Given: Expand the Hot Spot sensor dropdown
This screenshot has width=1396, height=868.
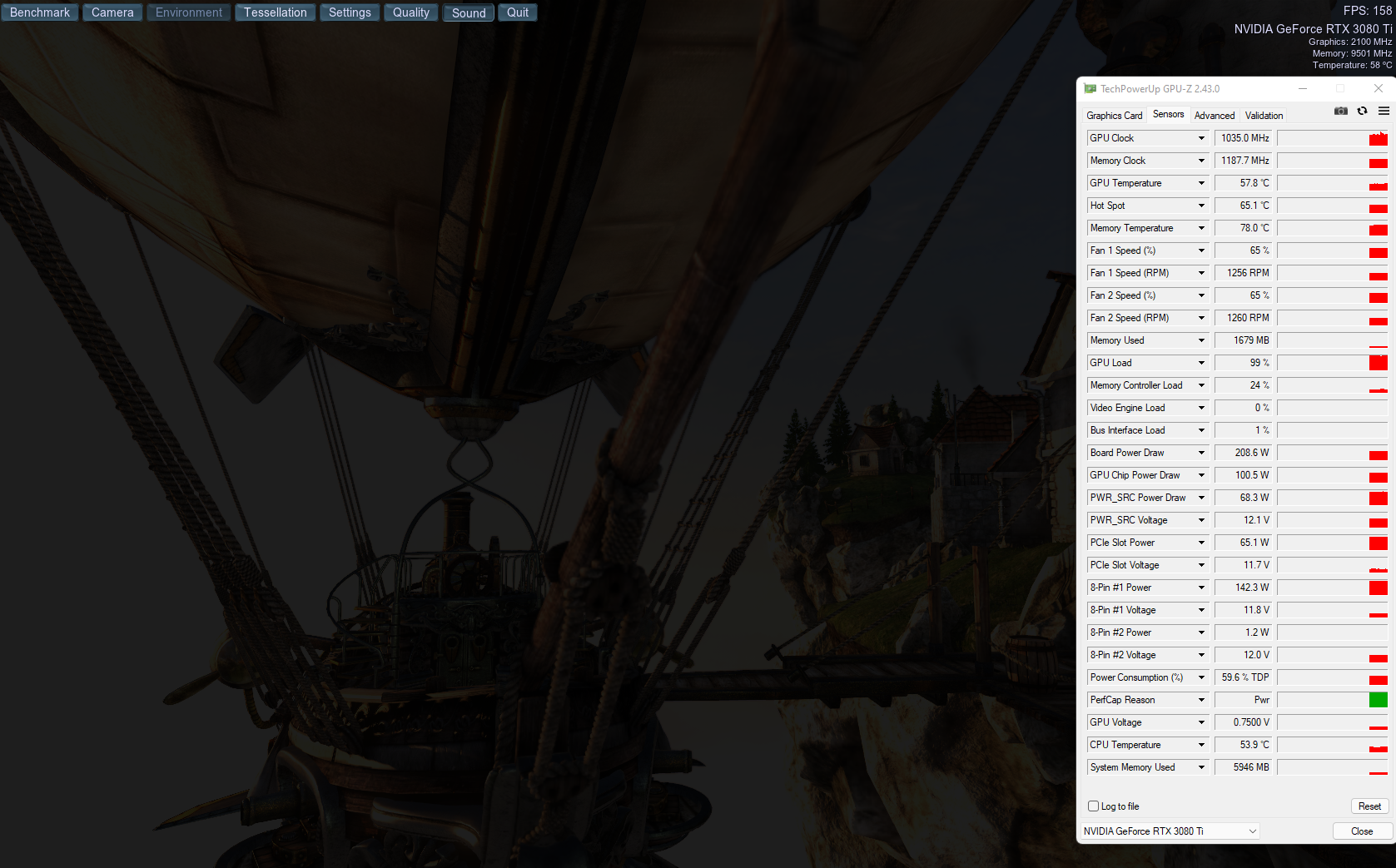Looking at the screenshot, I should point(1201,206).
